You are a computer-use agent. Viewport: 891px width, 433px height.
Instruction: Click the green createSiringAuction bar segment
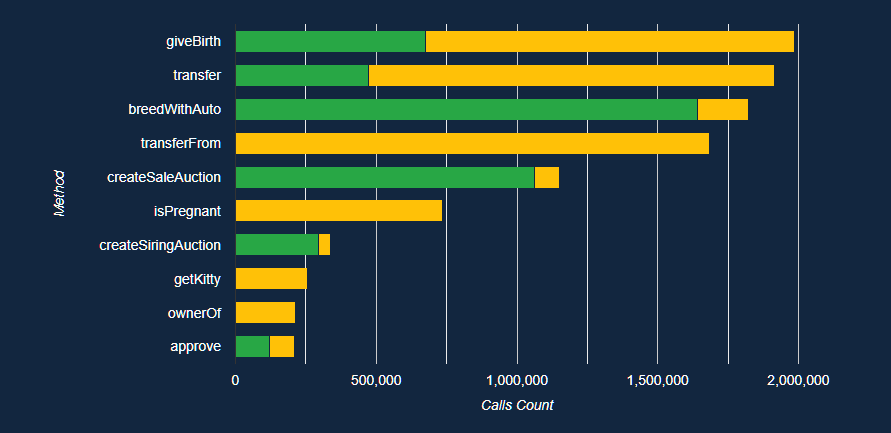[x=277, y=244]
